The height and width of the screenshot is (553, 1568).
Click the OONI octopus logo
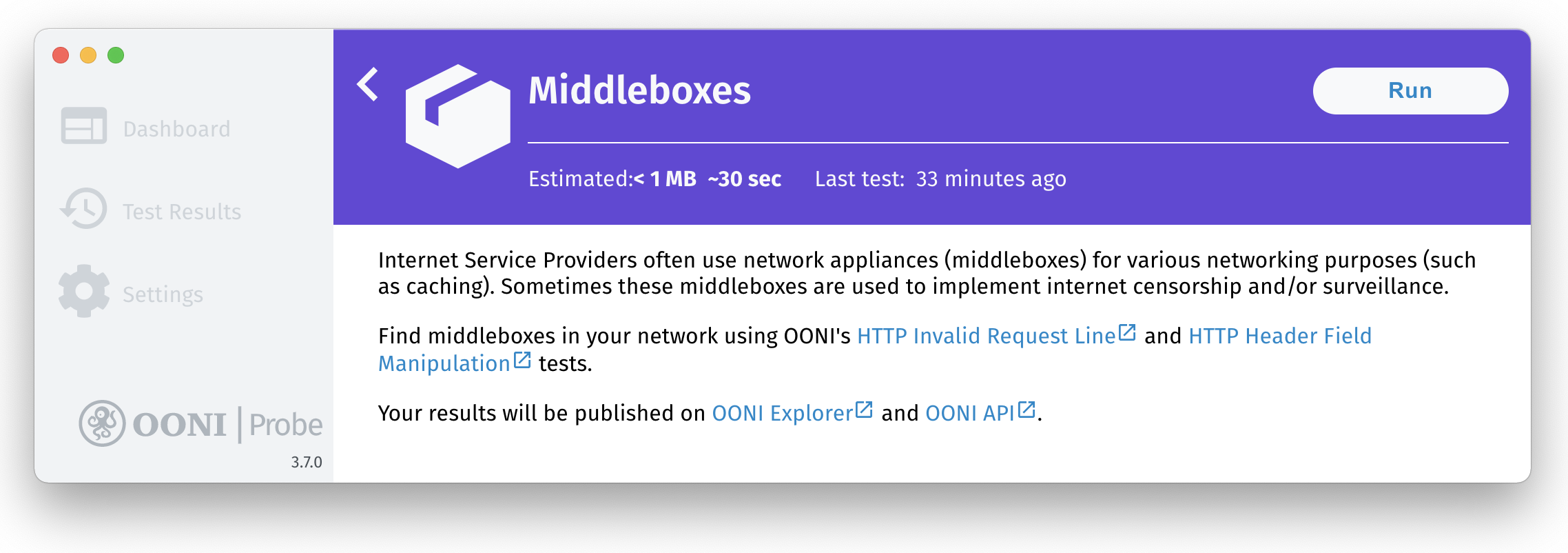(x=102, y=423)
